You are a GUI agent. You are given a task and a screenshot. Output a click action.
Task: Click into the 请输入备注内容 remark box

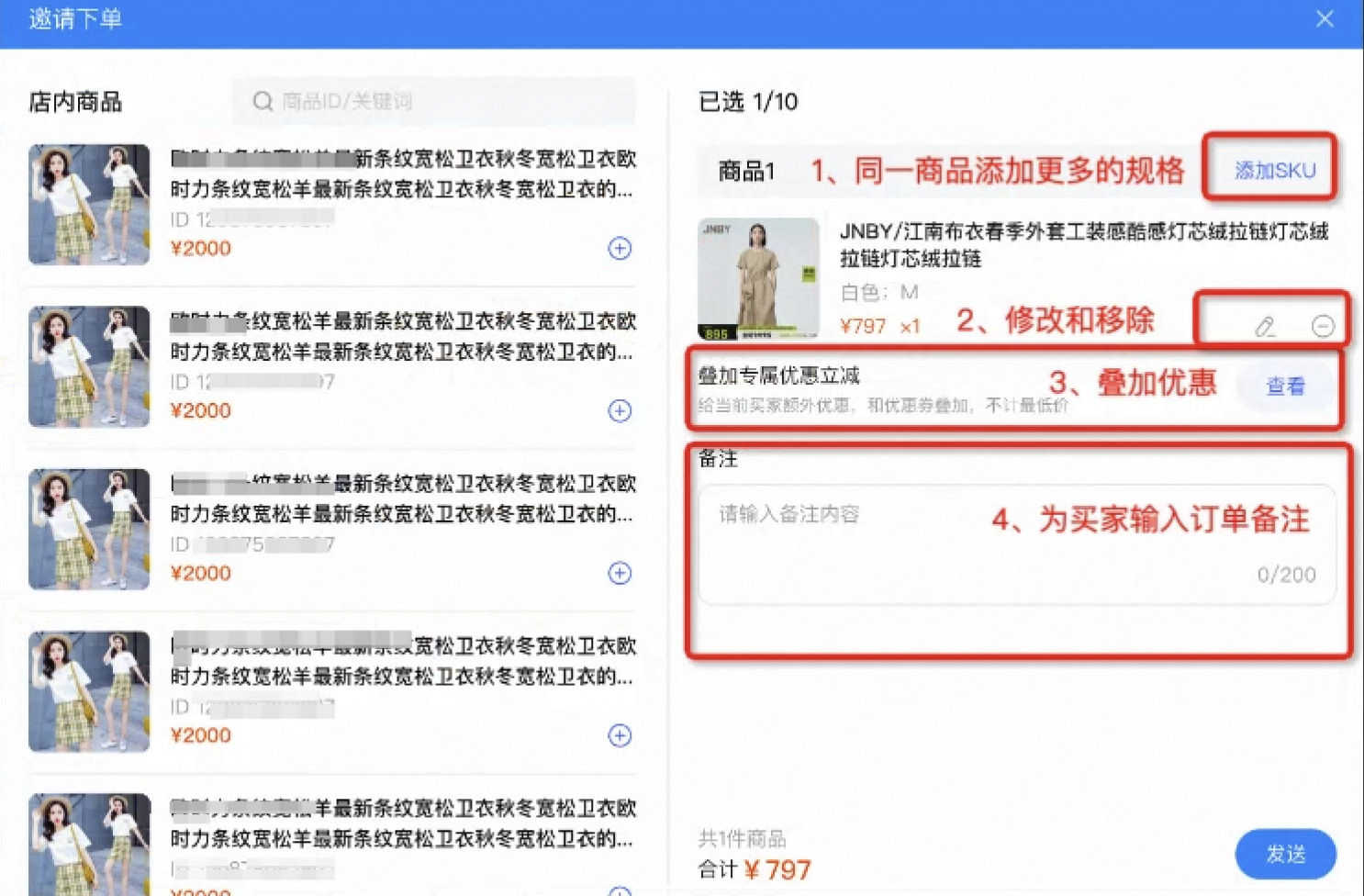click(x=1017, y=544)
